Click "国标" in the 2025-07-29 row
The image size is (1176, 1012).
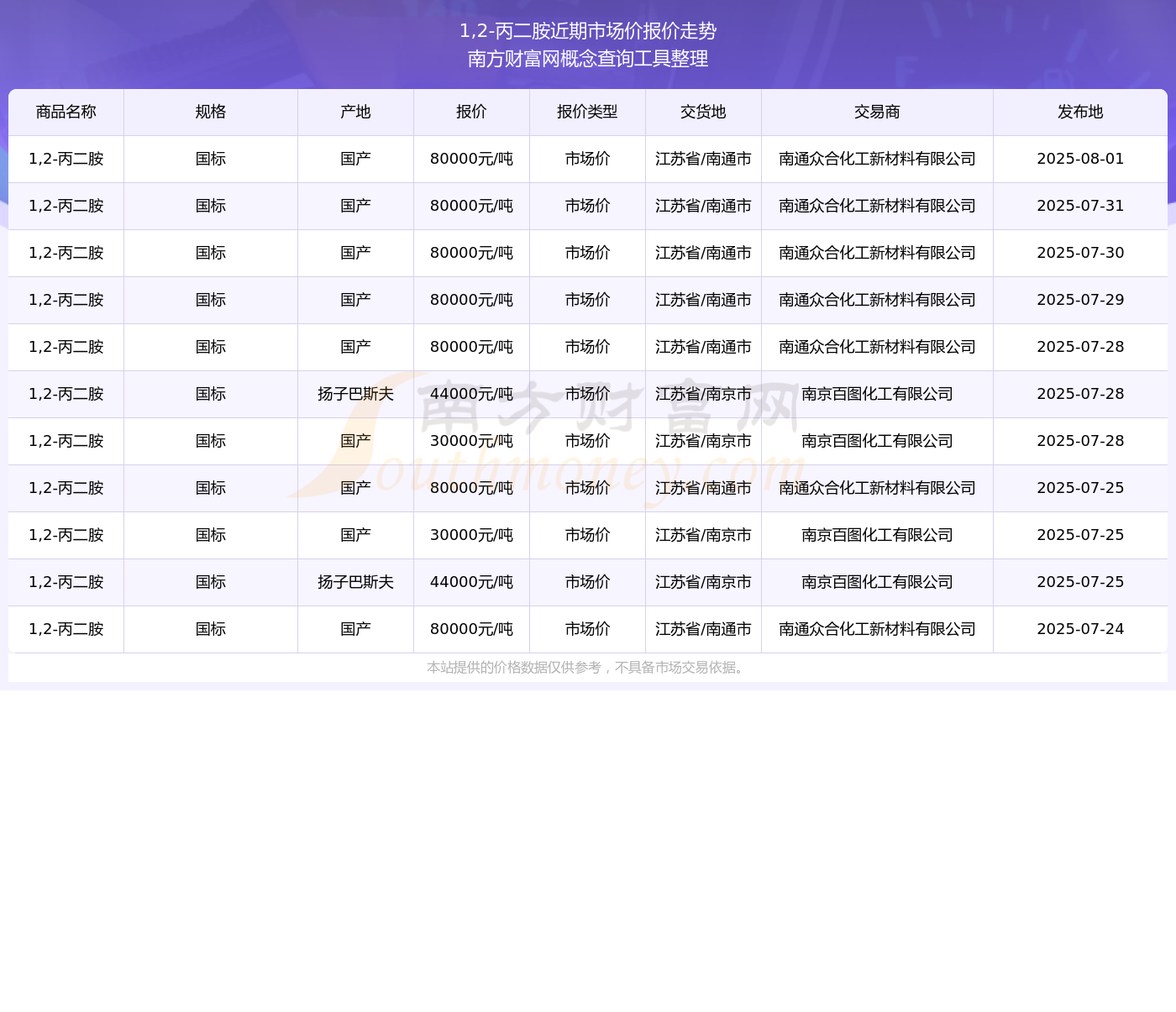coord(211,300)
